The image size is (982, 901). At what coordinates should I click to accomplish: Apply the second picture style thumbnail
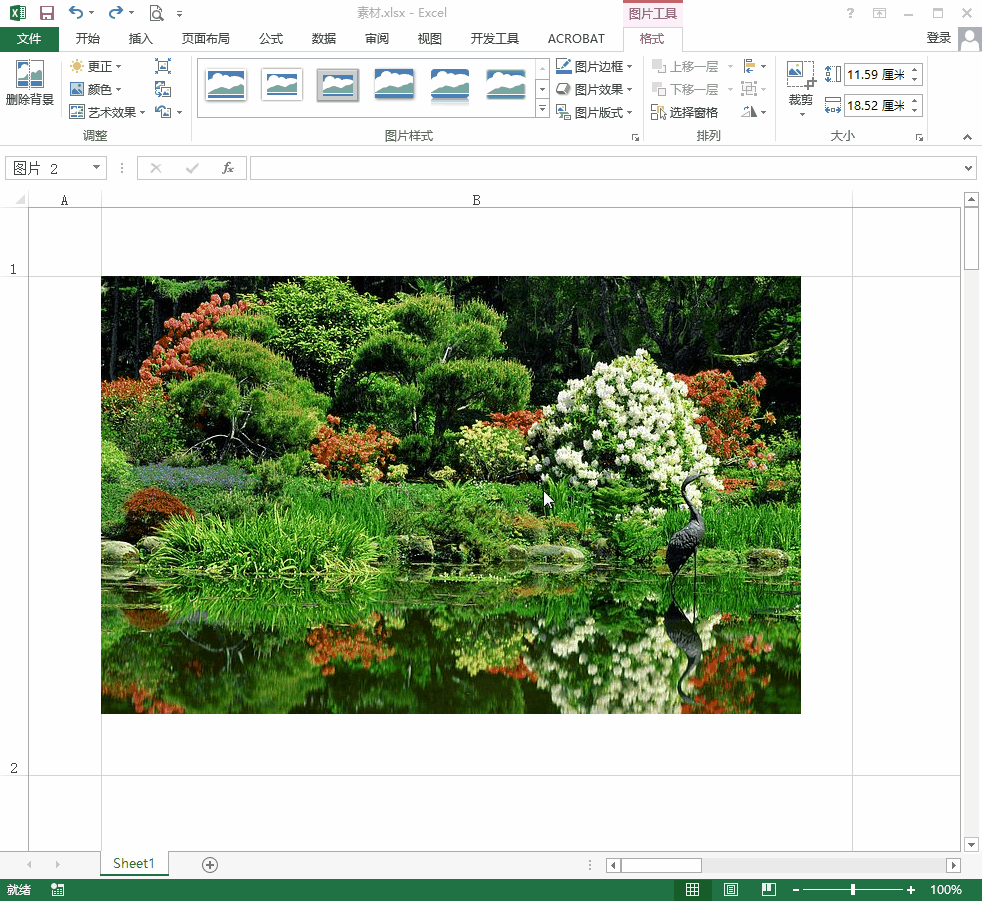click(x=282, y=85)
